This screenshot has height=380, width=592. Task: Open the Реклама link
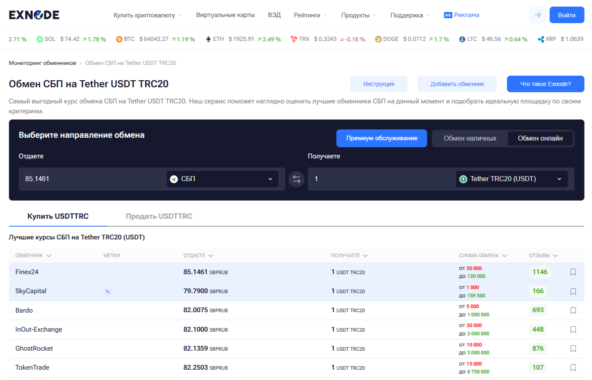point(466,15)
